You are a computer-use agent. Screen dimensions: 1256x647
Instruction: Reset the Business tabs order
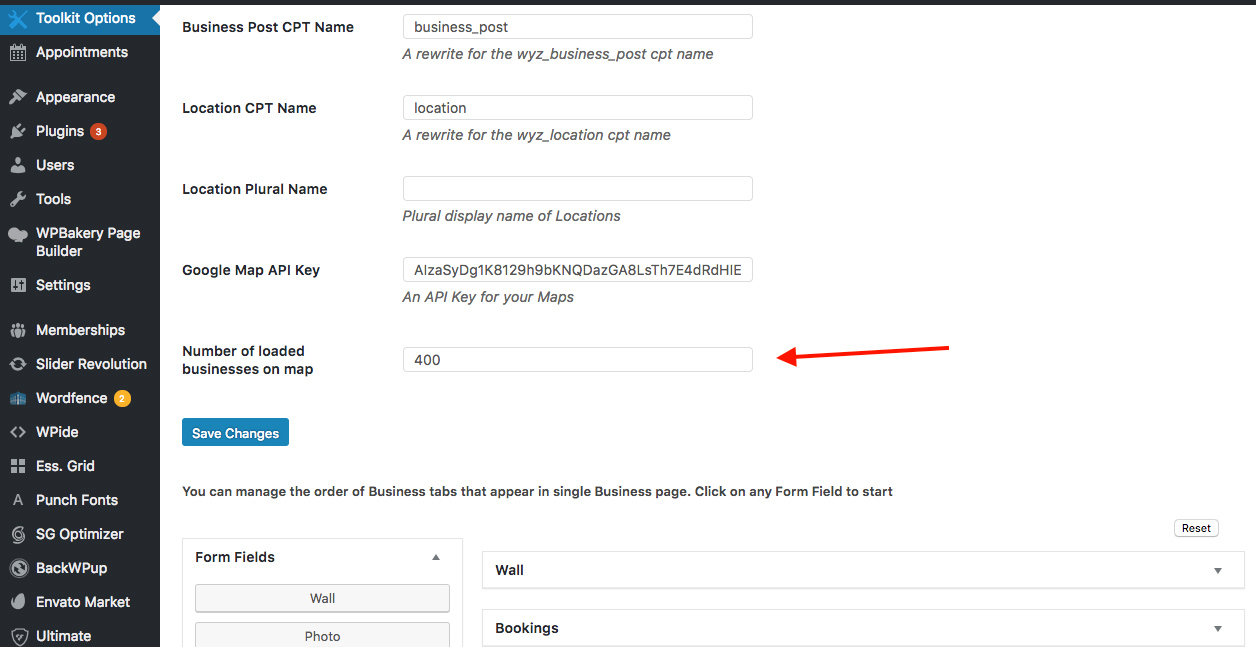1196,528
